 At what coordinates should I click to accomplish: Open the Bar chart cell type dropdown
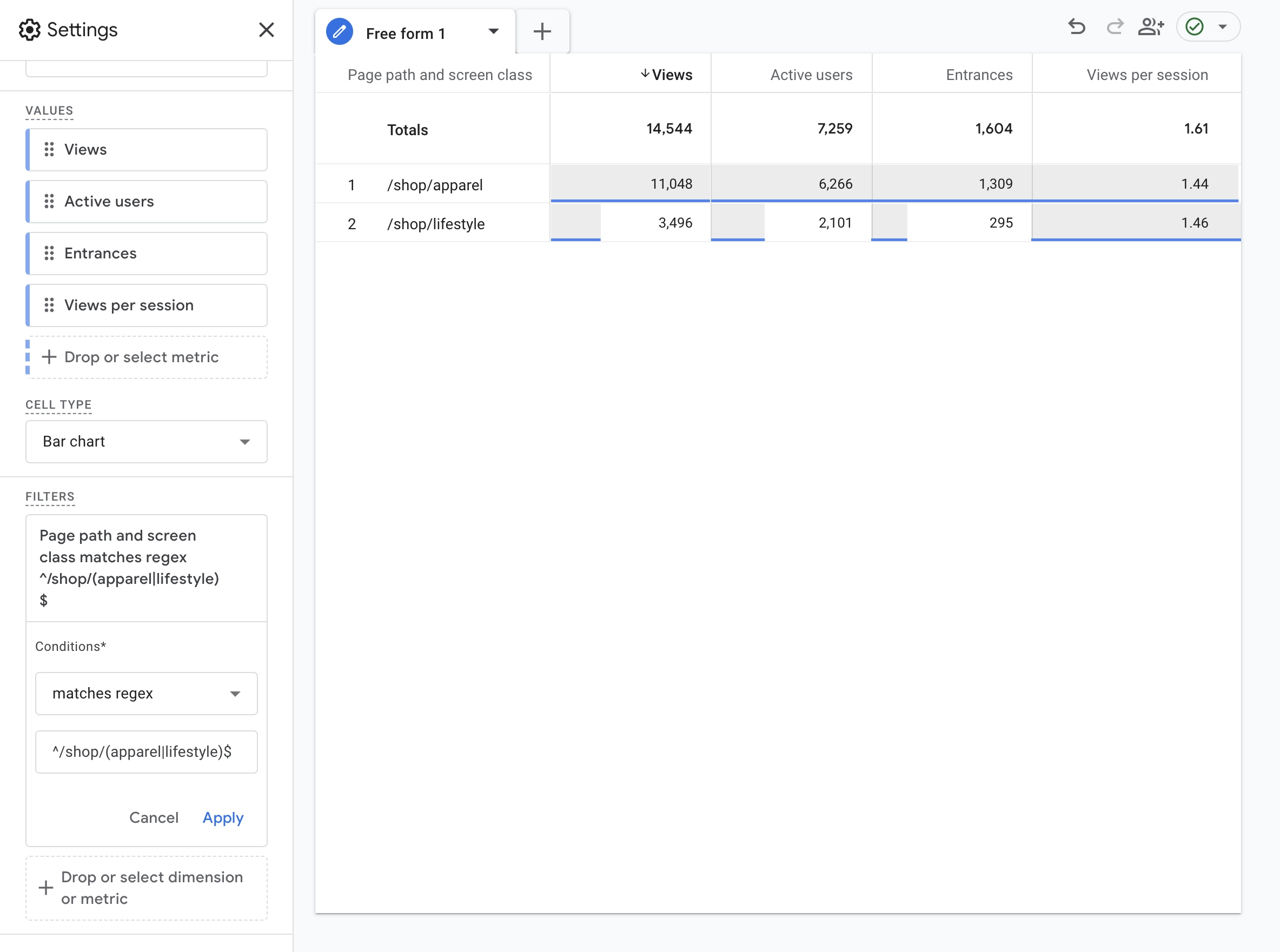[147, 442]
